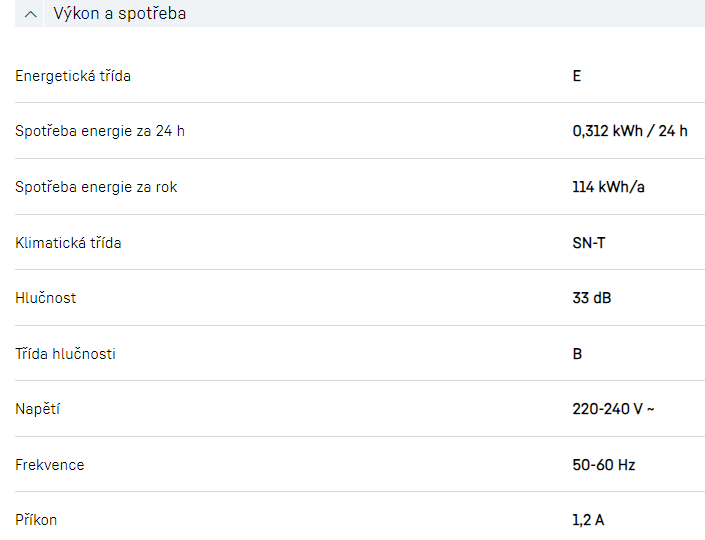Select the Energetická třída label
705x540 pixels.
[x=73, y=76]
